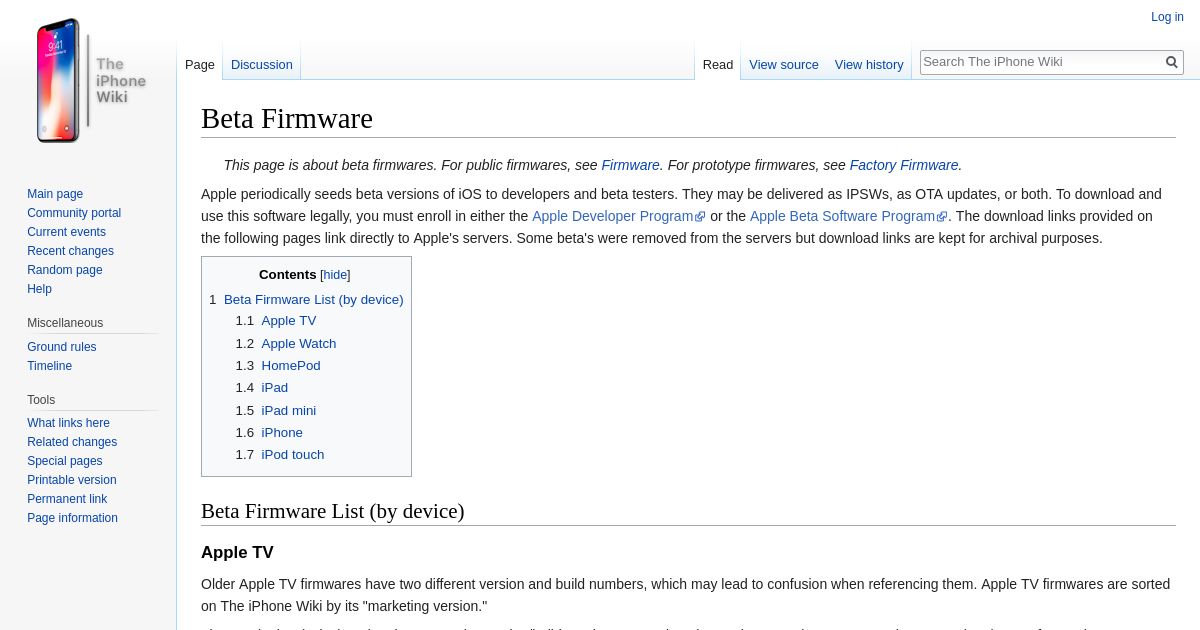Open Help sidebar link
Image resolution: width=1200 pixels, height=630 pixels.
(x=39, y=289)
